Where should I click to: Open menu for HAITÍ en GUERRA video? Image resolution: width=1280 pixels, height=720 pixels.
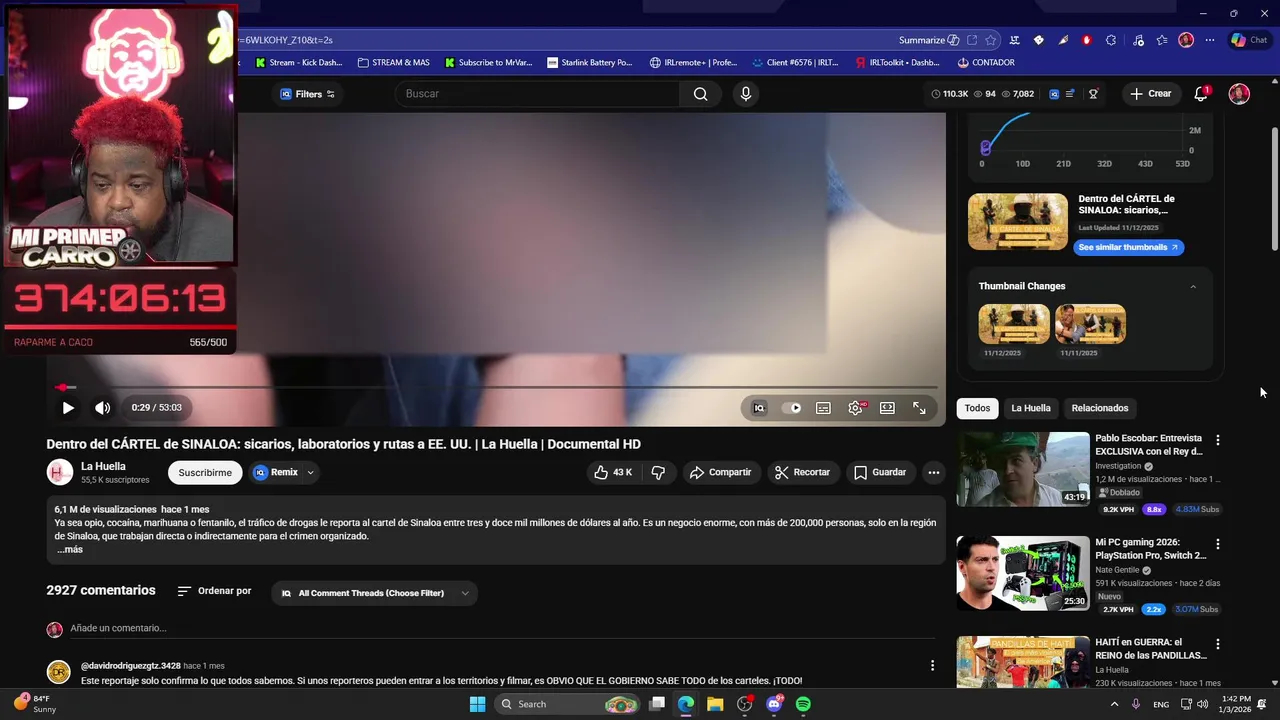[1217, 645]
